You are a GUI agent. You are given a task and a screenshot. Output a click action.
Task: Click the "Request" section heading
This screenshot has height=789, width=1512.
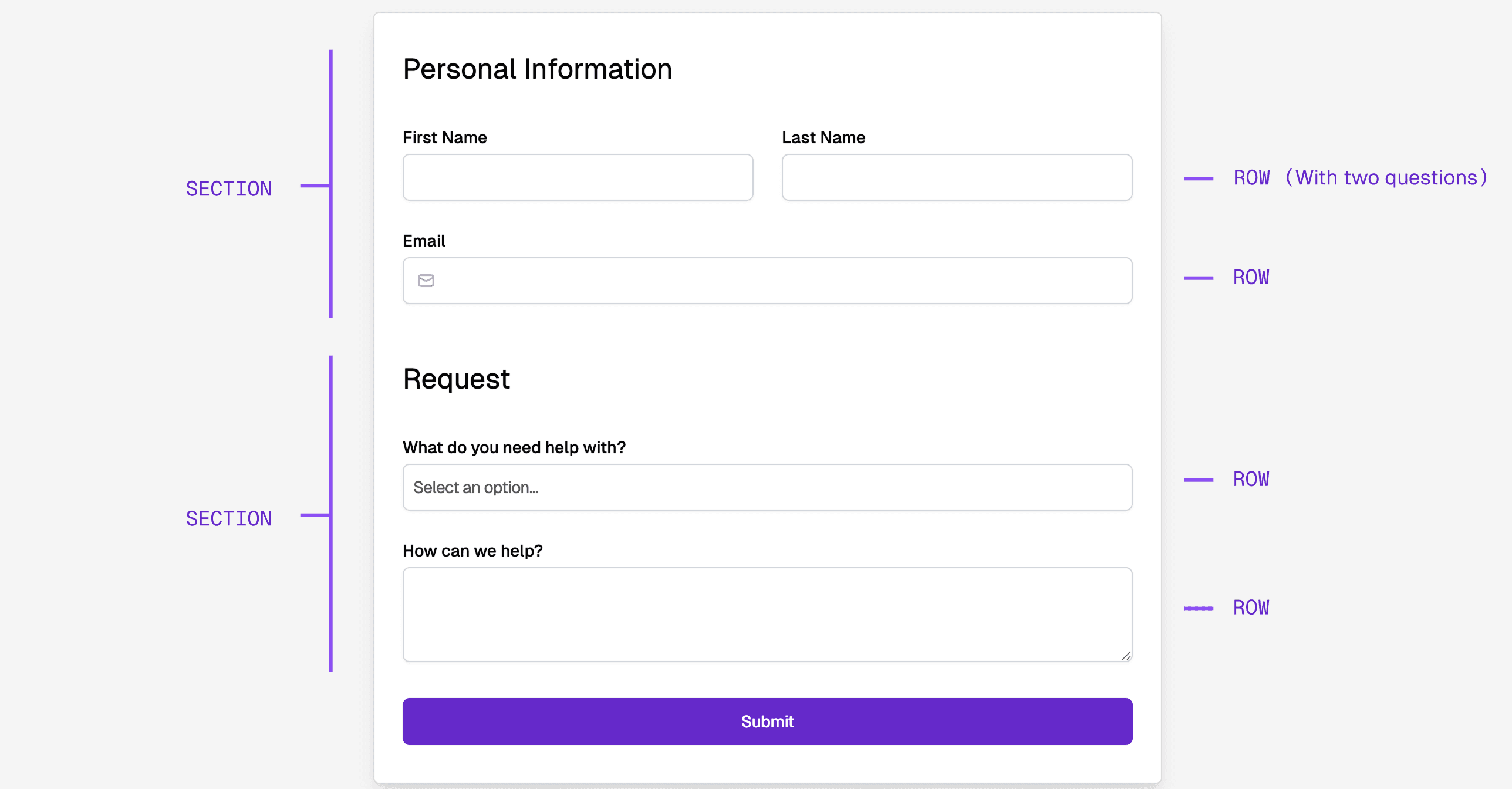click(456, 379)
